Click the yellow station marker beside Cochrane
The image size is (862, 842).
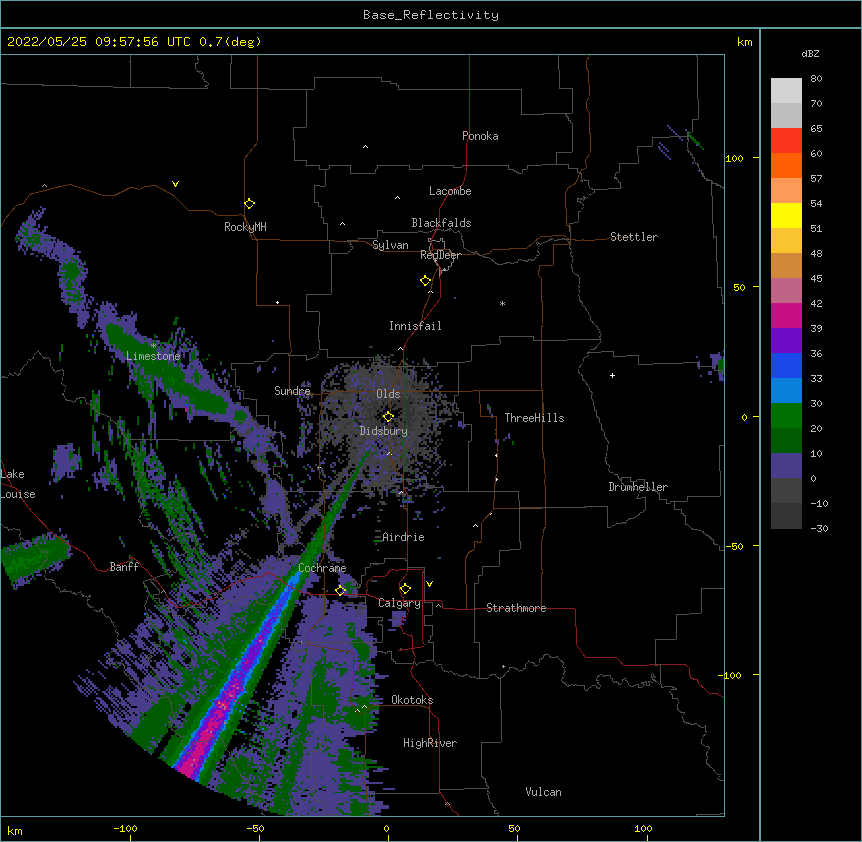point(340,590)
